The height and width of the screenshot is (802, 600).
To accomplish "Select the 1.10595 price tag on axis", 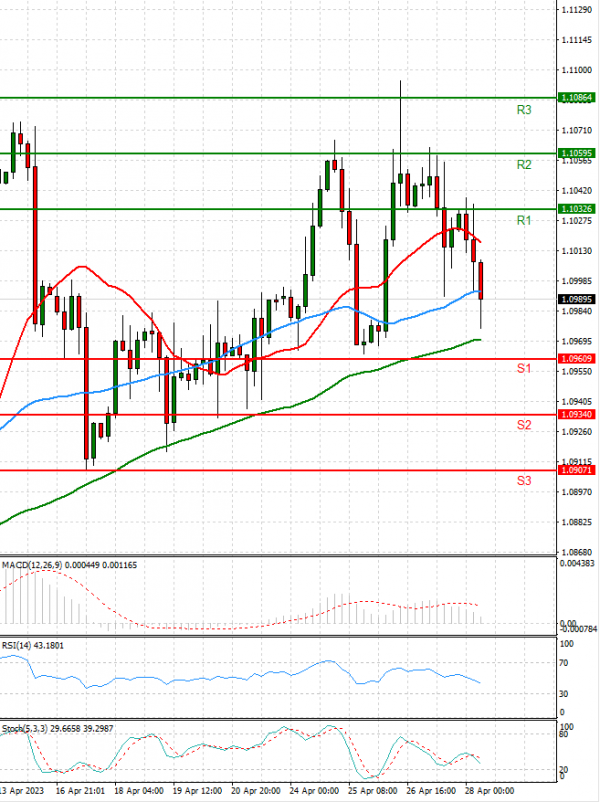I will pos(577,153).
